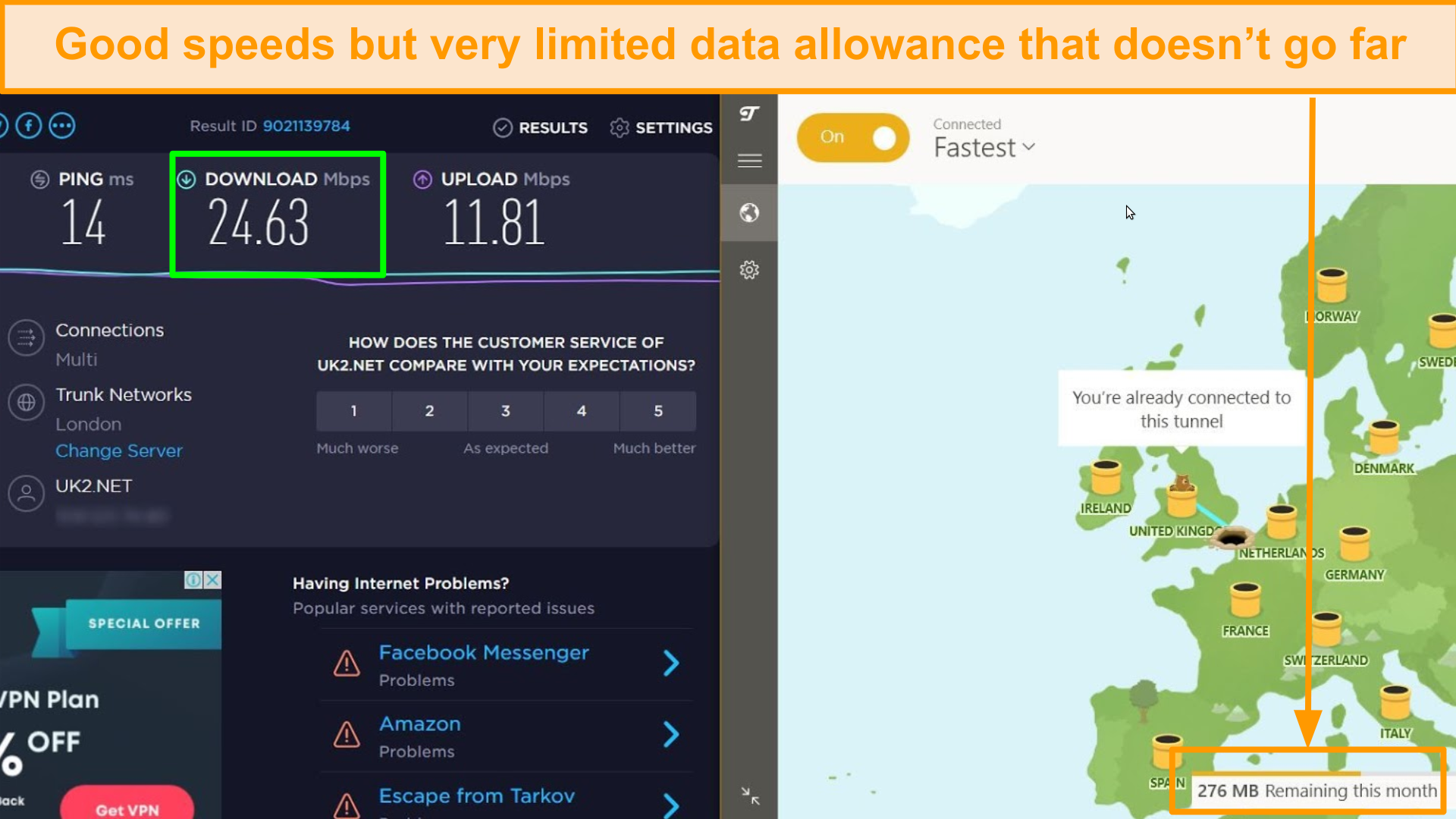
Task: Click the ad info icon
Action: tap(193, 580)
